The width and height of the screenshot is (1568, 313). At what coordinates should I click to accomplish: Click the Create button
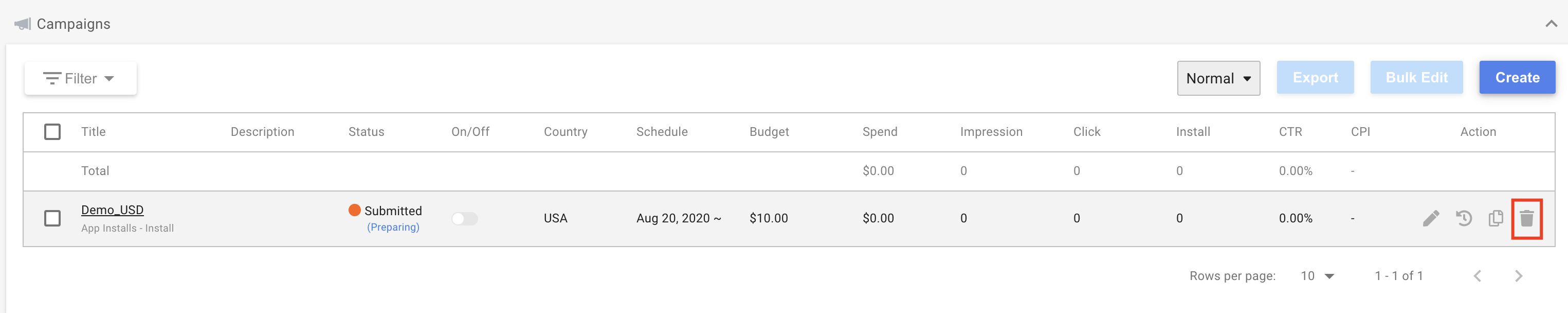1517,77
